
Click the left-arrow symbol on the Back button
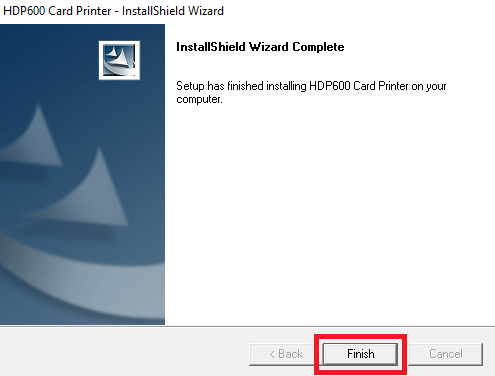pyautogui.click(x=272, y=354)
